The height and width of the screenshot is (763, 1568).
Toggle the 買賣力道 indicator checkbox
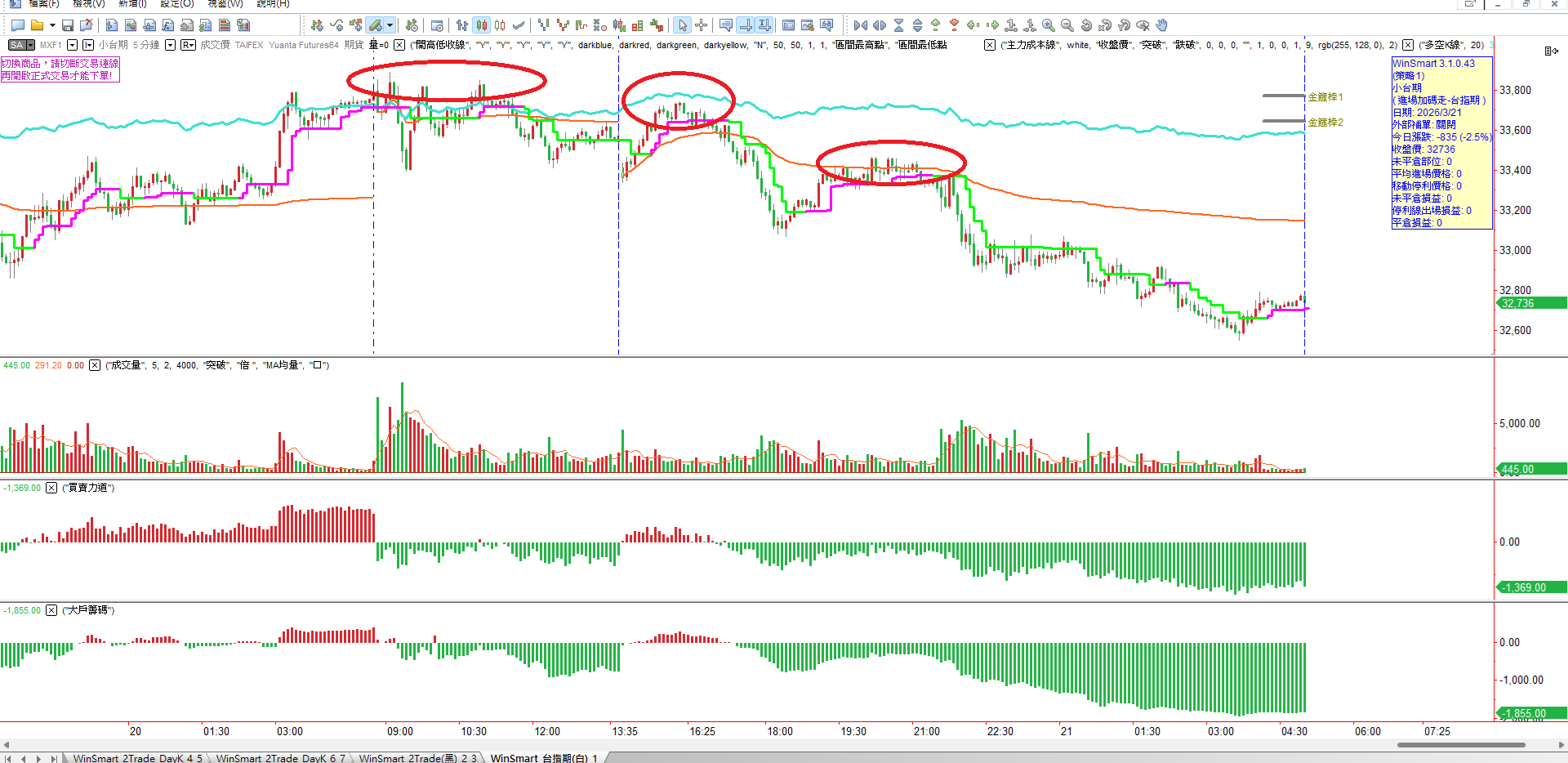tap(51, 488)
